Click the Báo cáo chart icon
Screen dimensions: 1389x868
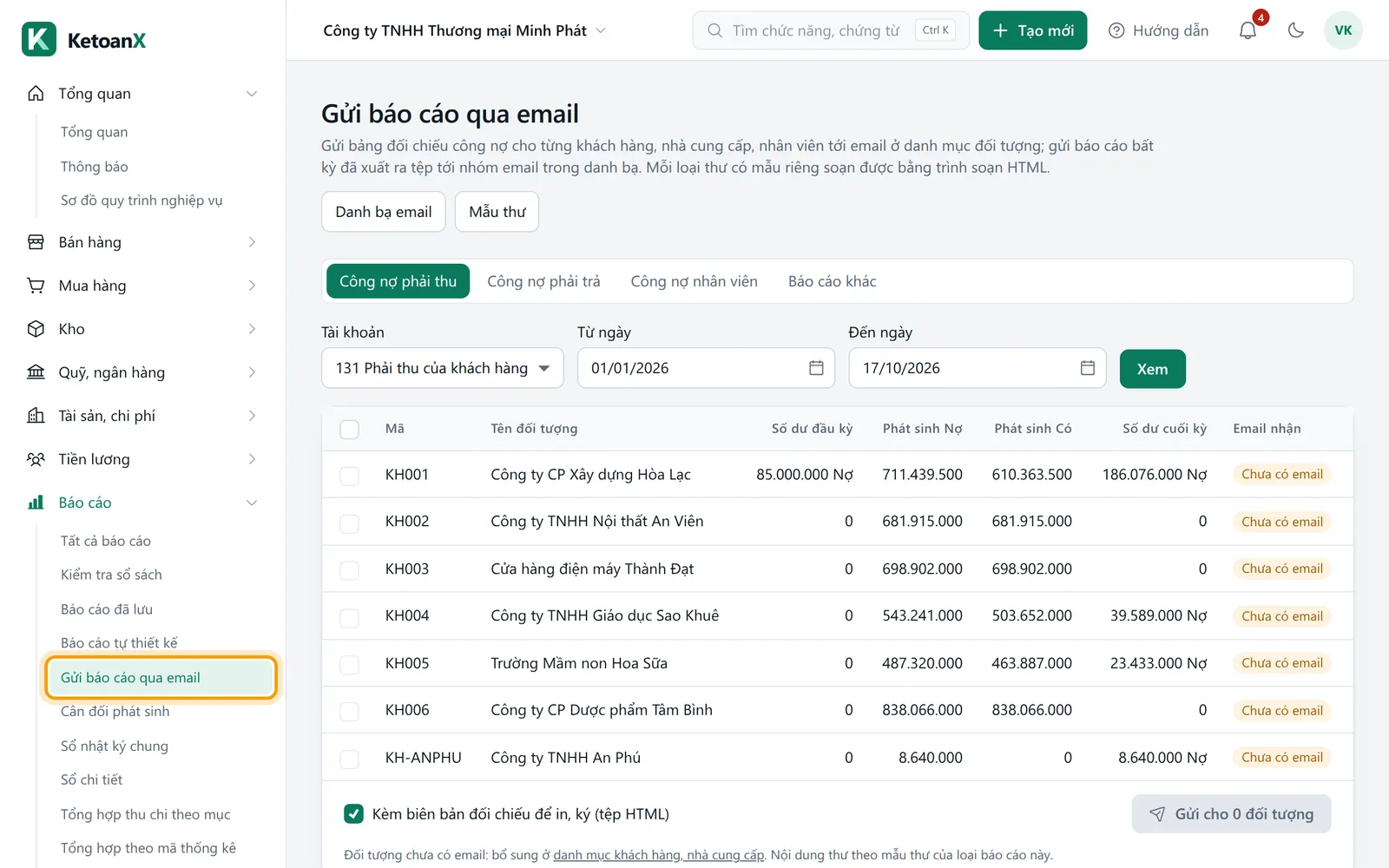[x=36, y=503]
